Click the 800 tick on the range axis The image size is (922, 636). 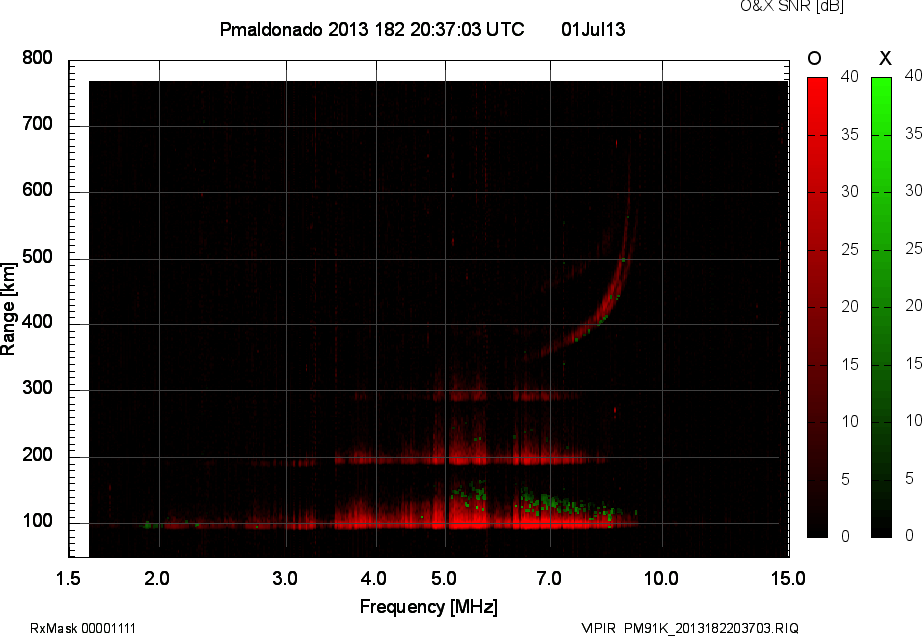(37, 59)
